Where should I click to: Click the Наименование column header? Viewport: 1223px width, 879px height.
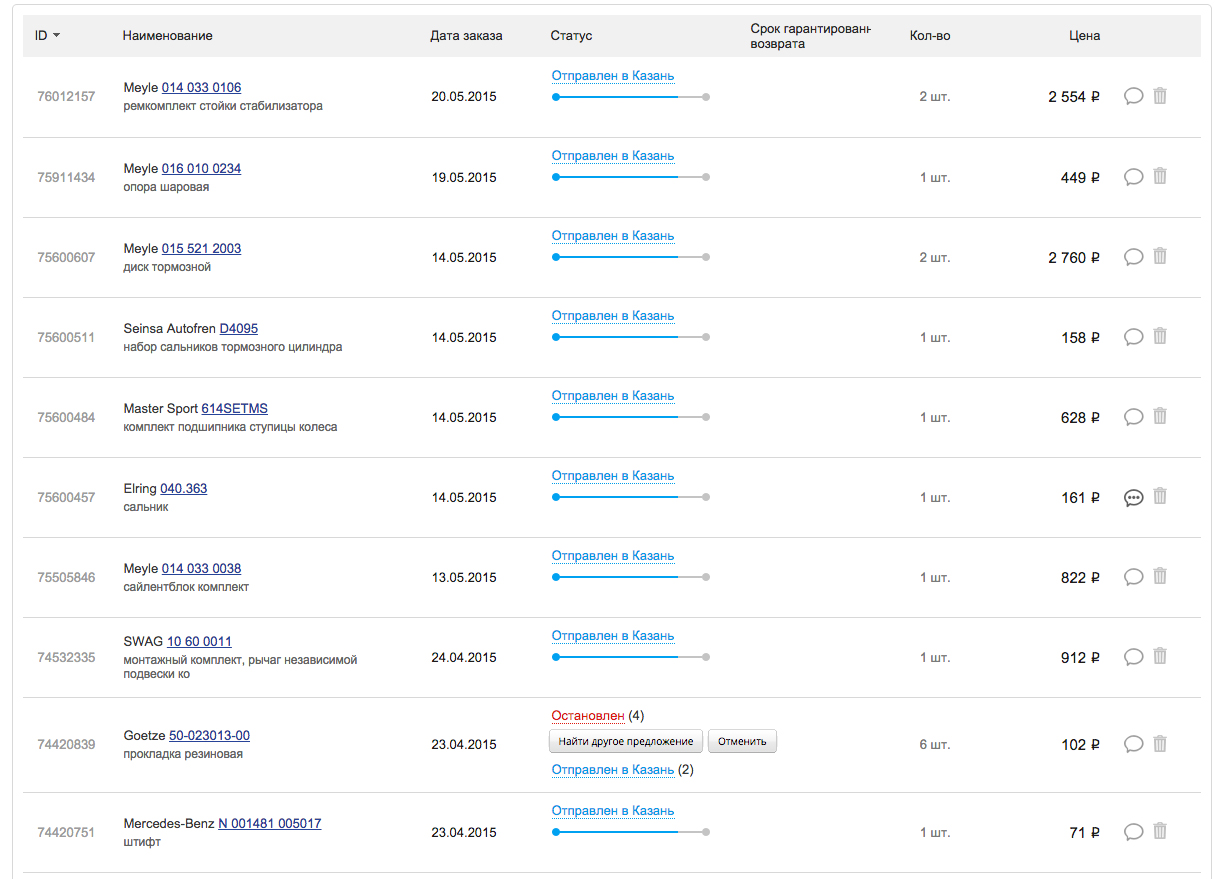[168, 36]
